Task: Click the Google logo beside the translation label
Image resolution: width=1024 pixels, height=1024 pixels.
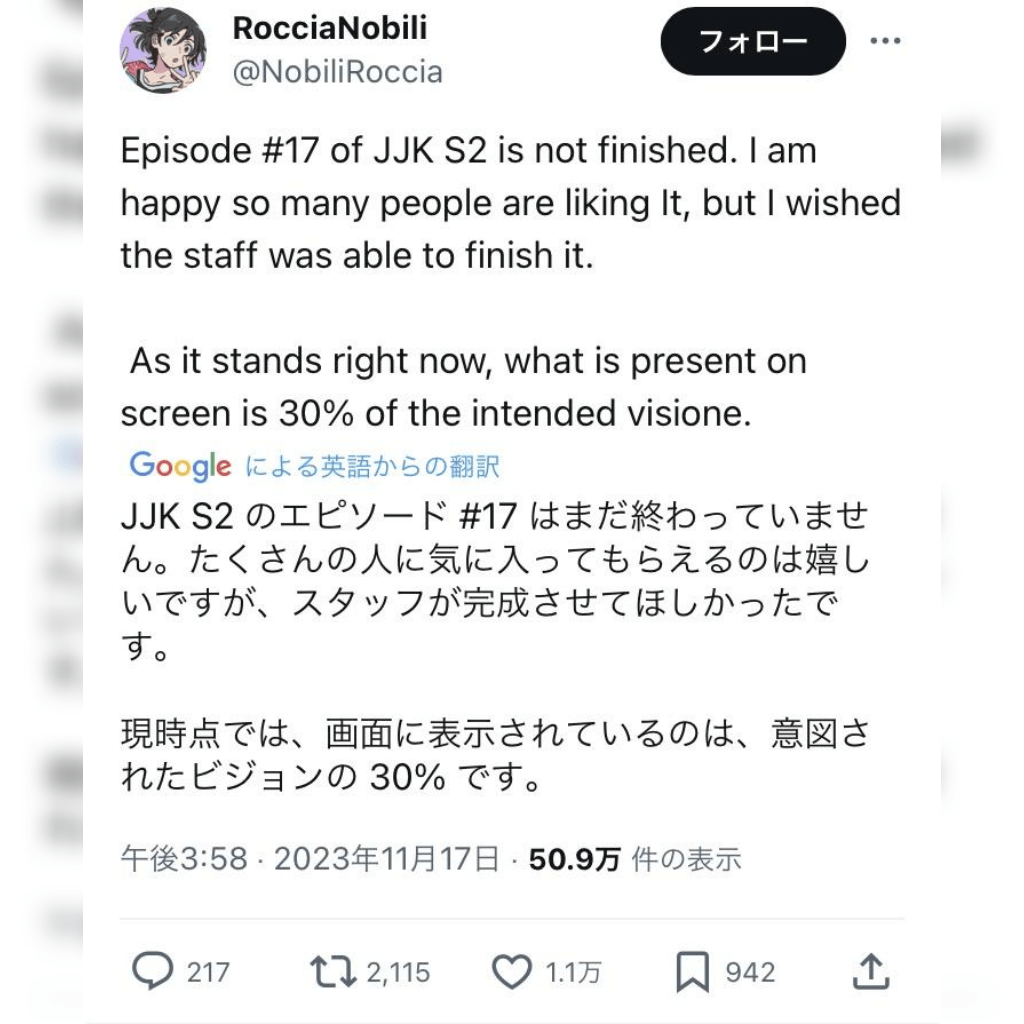Action: [180, 466]
